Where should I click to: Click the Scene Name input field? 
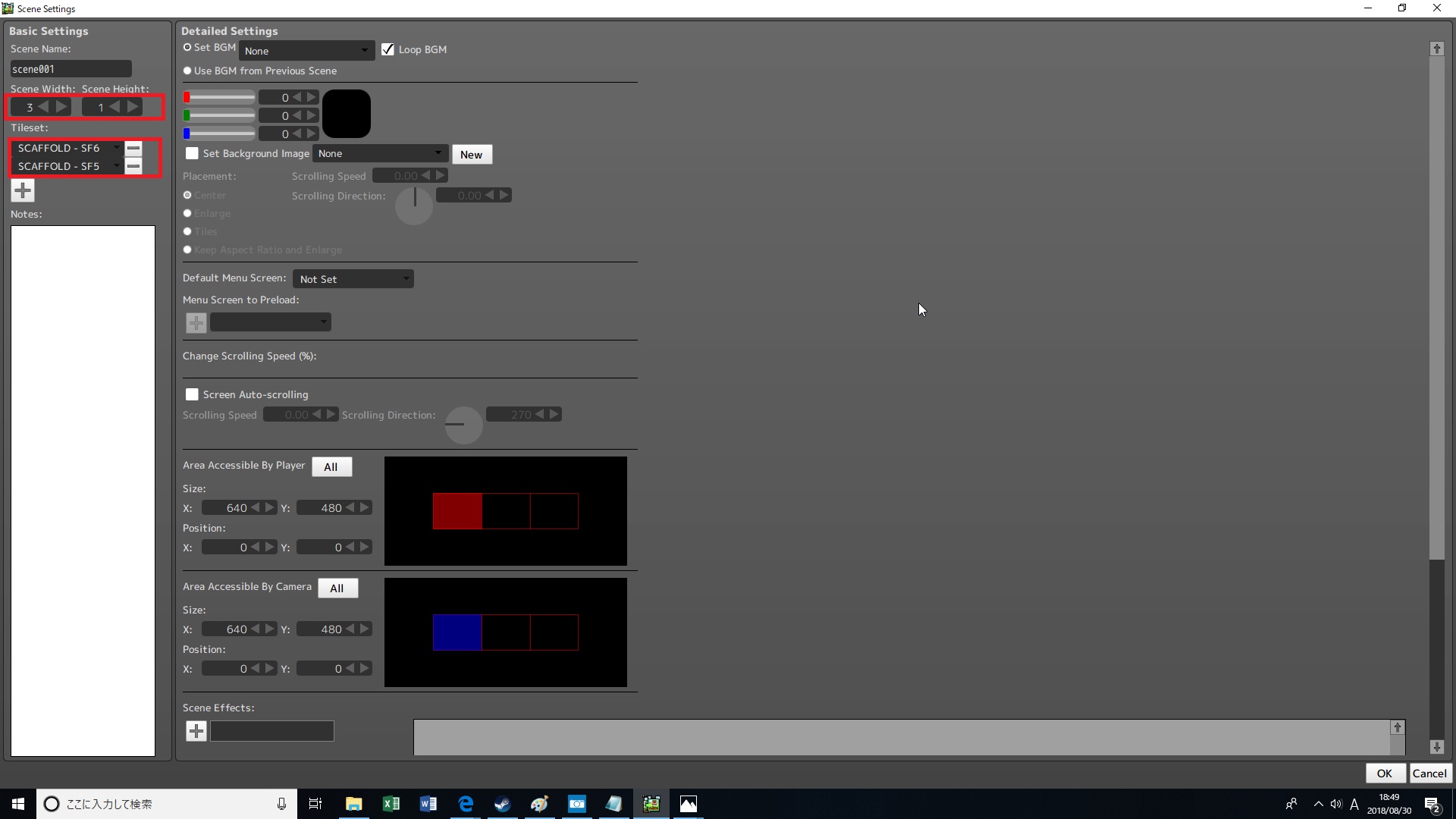click(x=71, y=69)
